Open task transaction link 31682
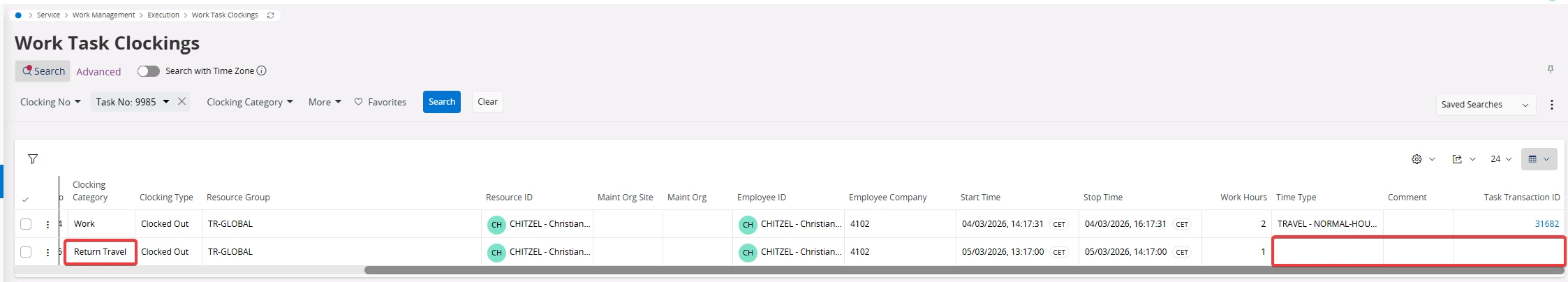1568x282 pixels. click(1546, 224)
